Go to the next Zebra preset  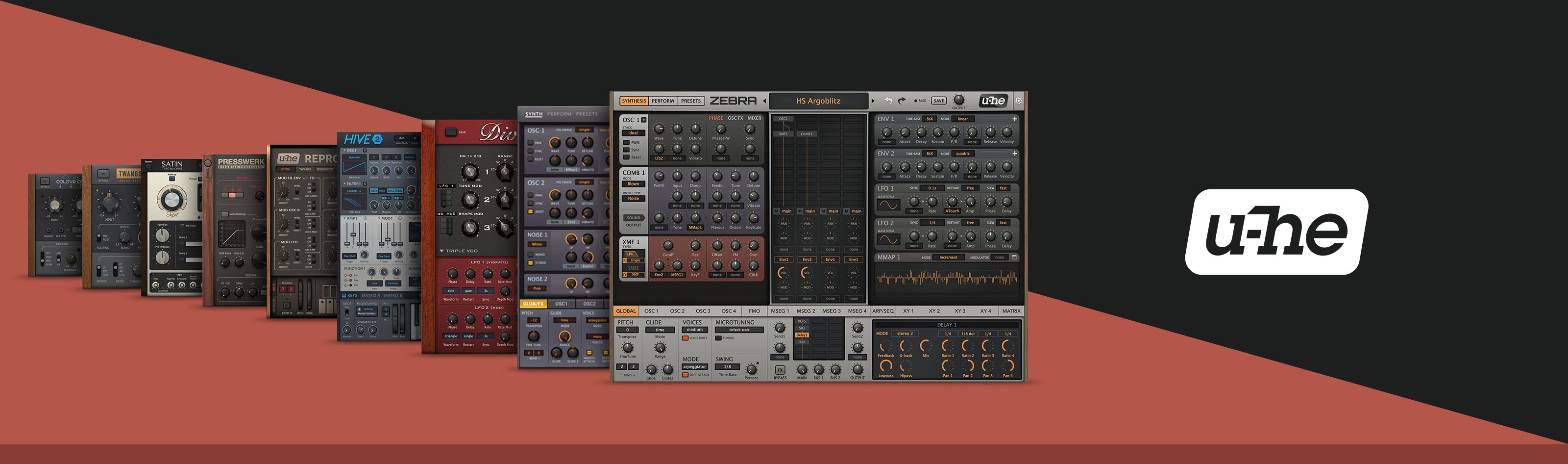[873, 101]
